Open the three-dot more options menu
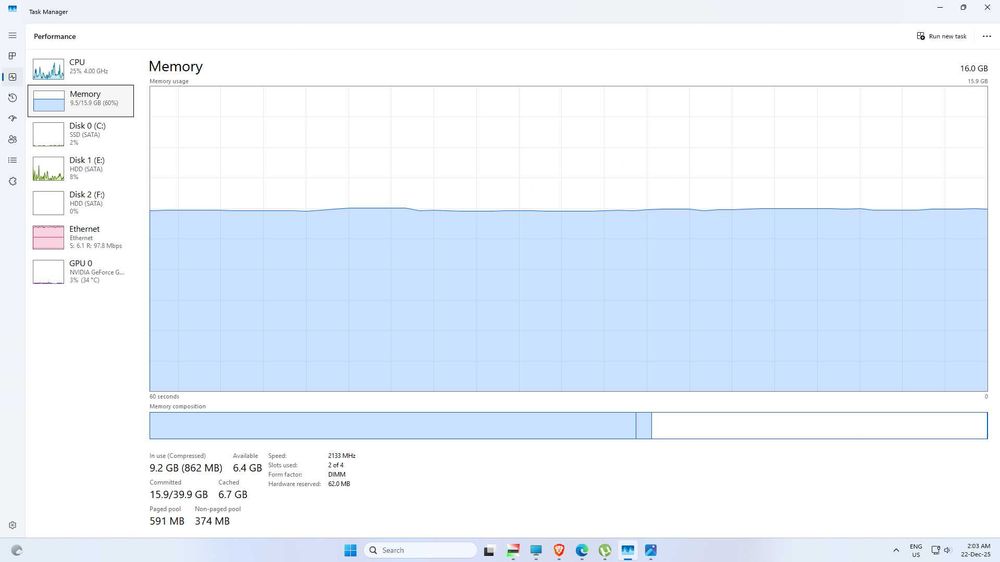The width and height of the screenshot is (1000, 562). click(x=987, y=36)
